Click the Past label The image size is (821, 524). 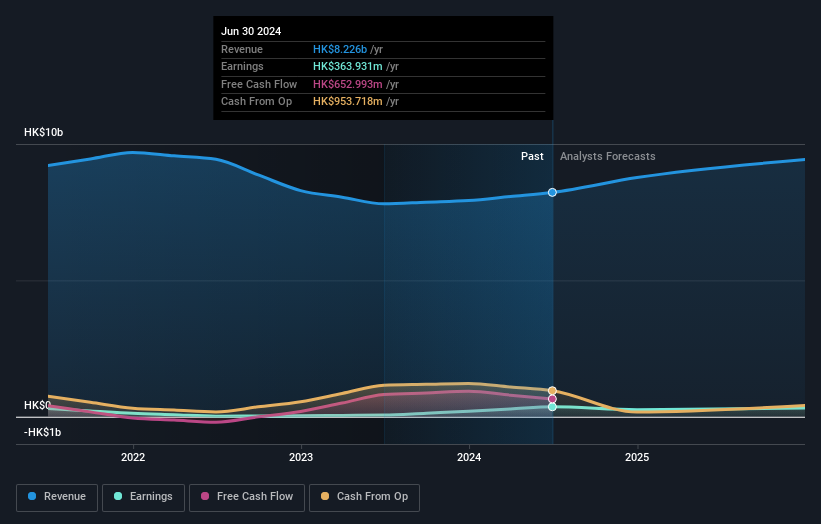pos(532,157)
